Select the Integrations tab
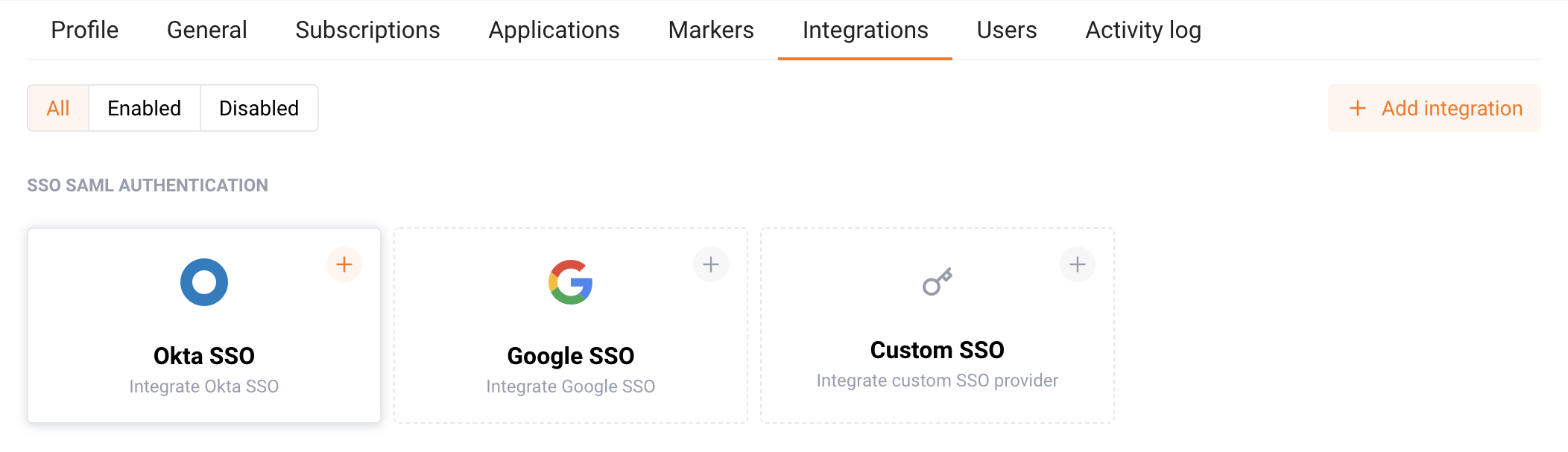Screen dimensions: 1568x452 coord(864,30)
